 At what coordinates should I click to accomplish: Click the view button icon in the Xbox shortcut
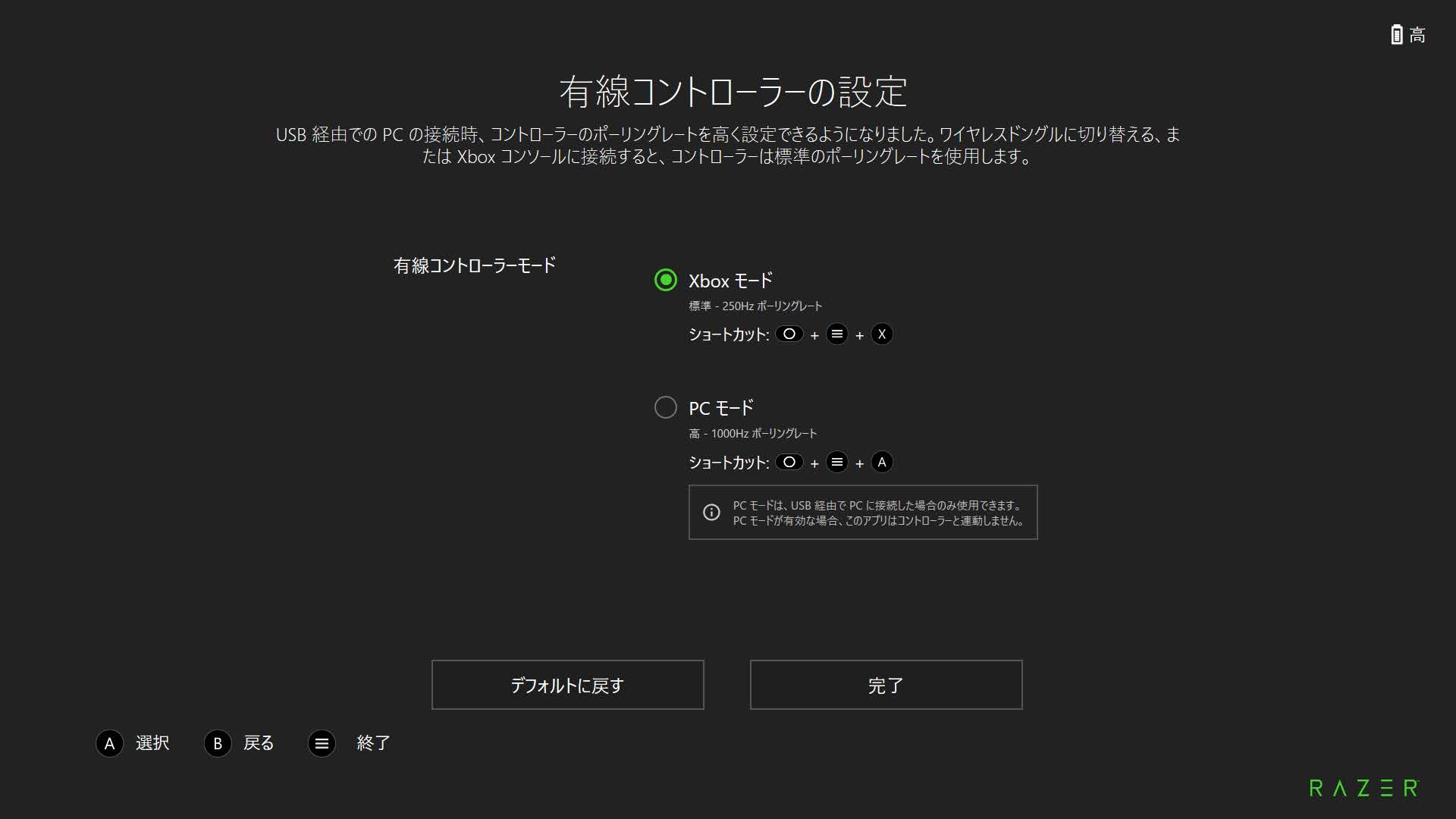(x=789, y=334)
